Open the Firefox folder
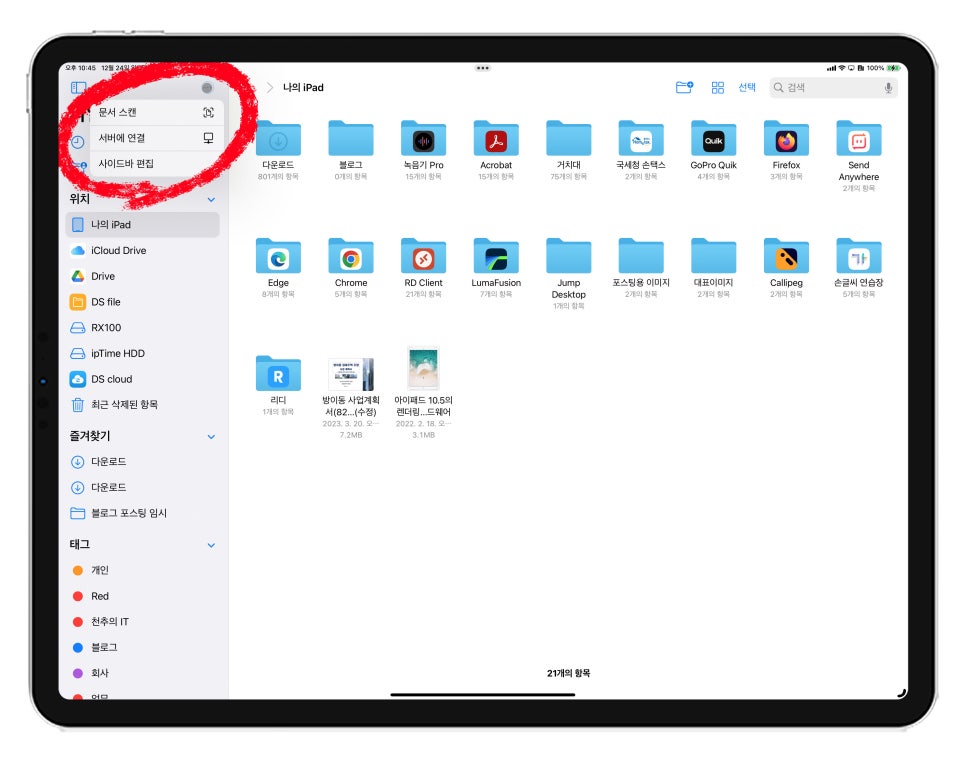 click(x=786, y=139)
